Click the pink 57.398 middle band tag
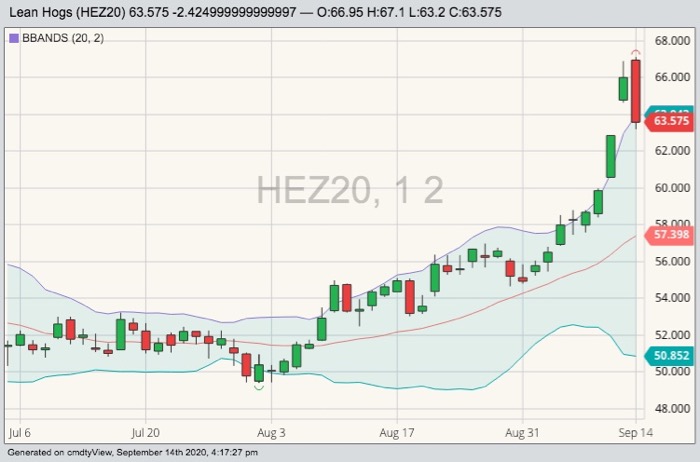The image size is (700, 462). point(670,236)
